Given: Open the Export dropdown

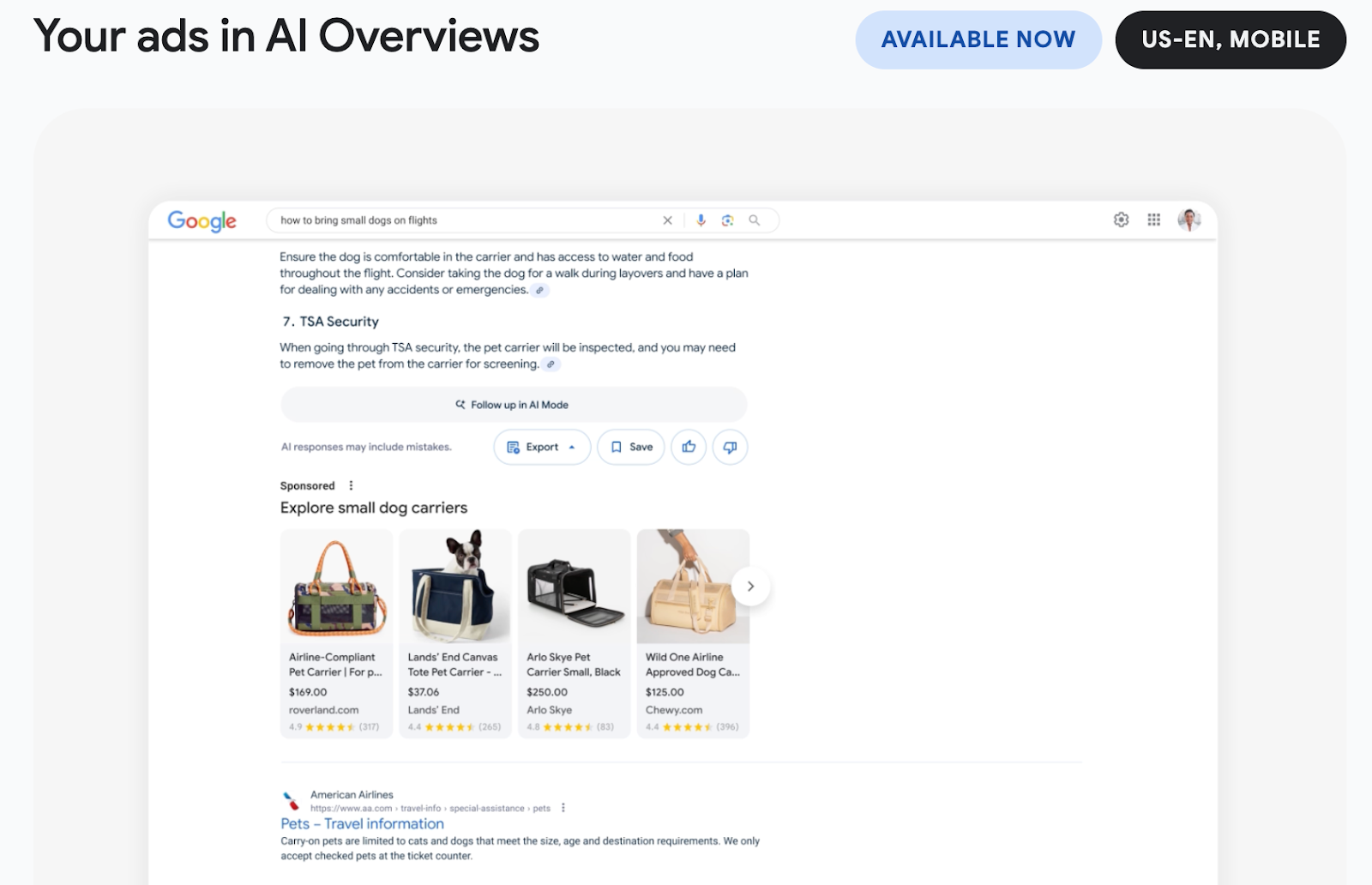Looking at the screenshot, I should 542,447.
